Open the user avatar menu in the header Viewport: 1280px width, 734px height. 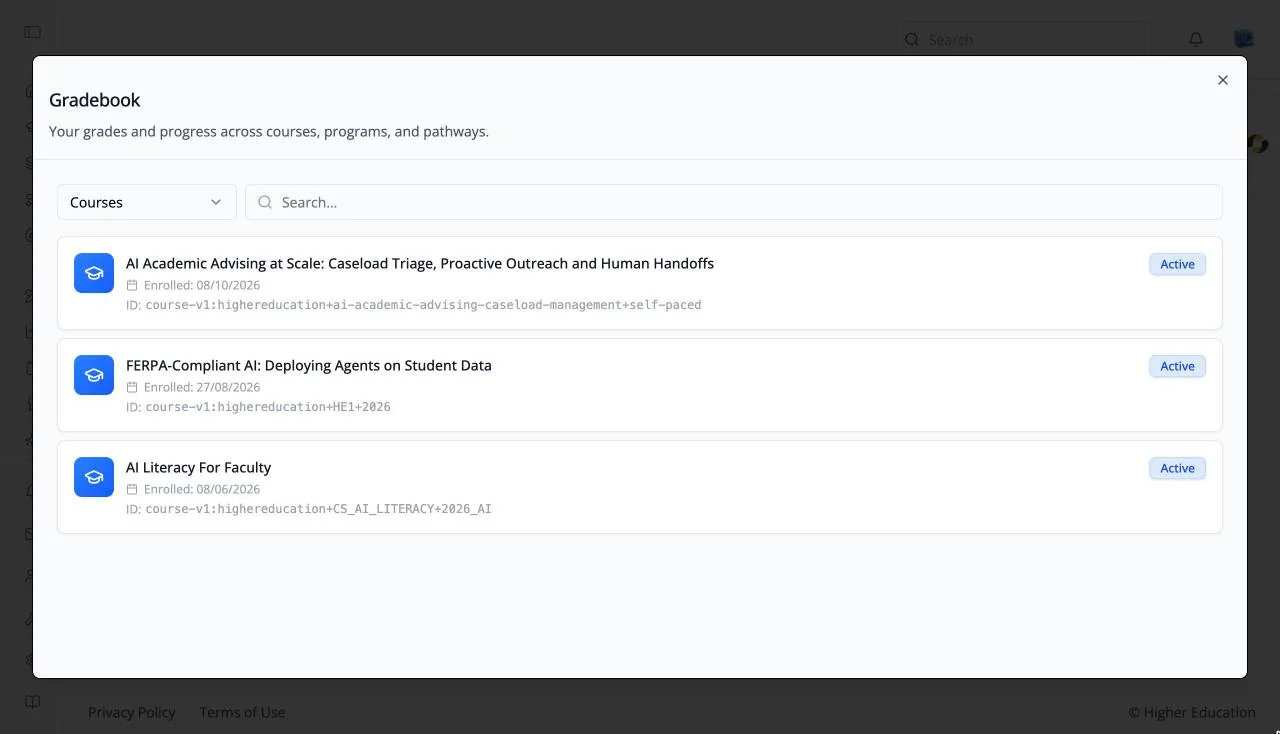click(1244, 40)
